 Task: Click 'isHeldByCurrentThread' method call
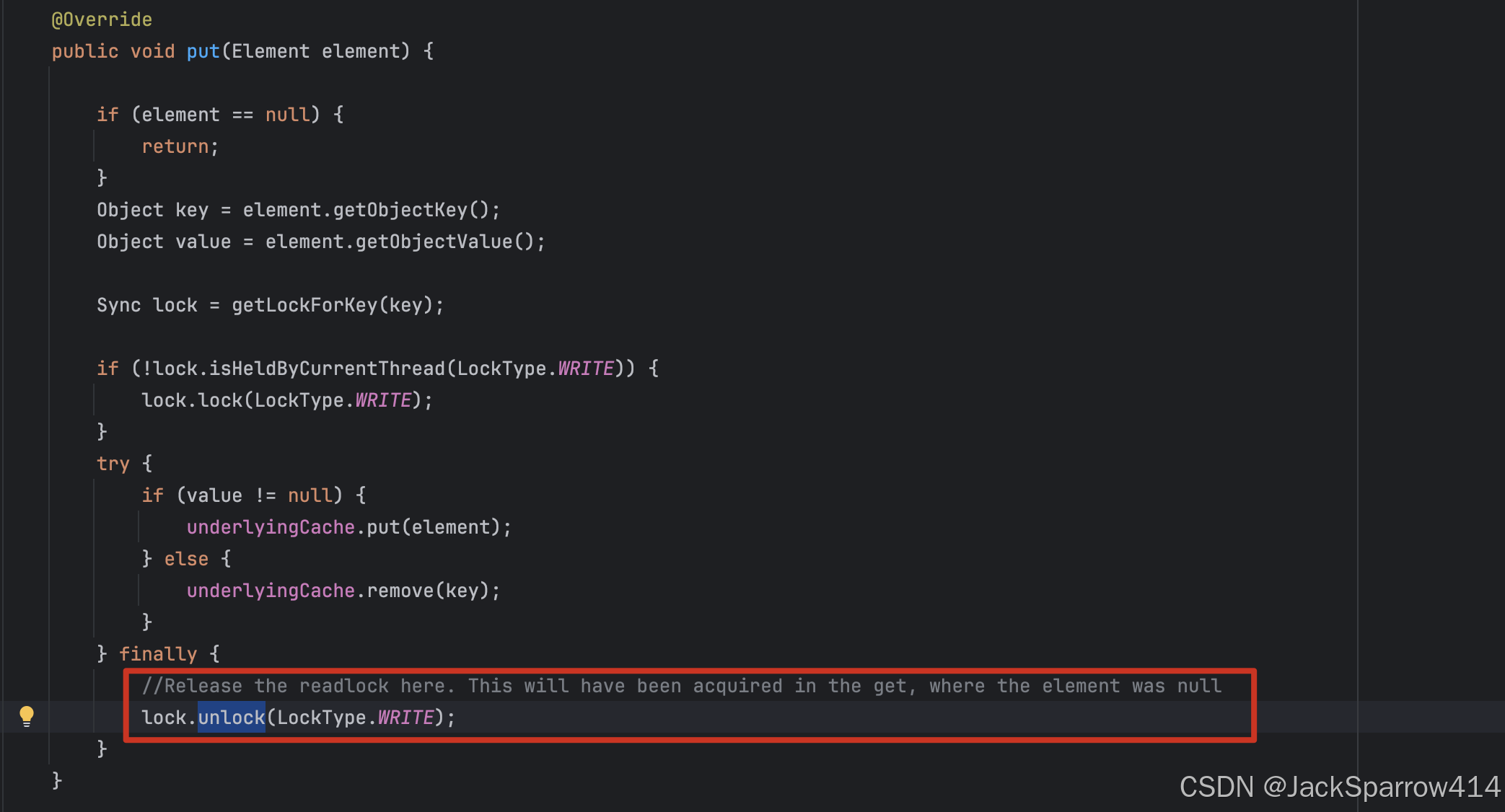pos(327,369)
